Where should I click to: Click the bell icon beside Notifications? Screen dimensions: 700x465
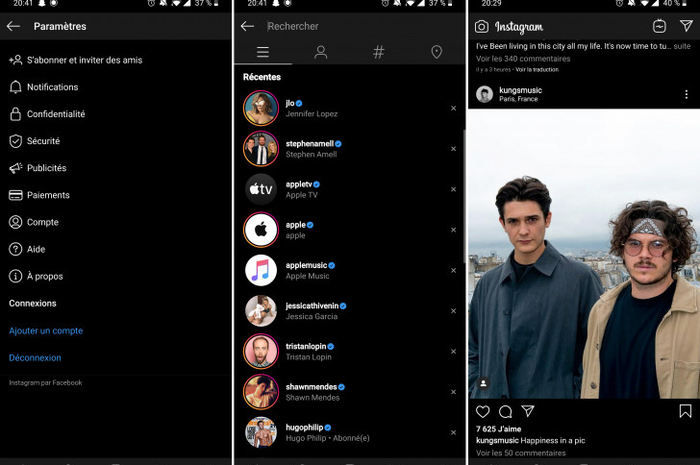point(16,87)
